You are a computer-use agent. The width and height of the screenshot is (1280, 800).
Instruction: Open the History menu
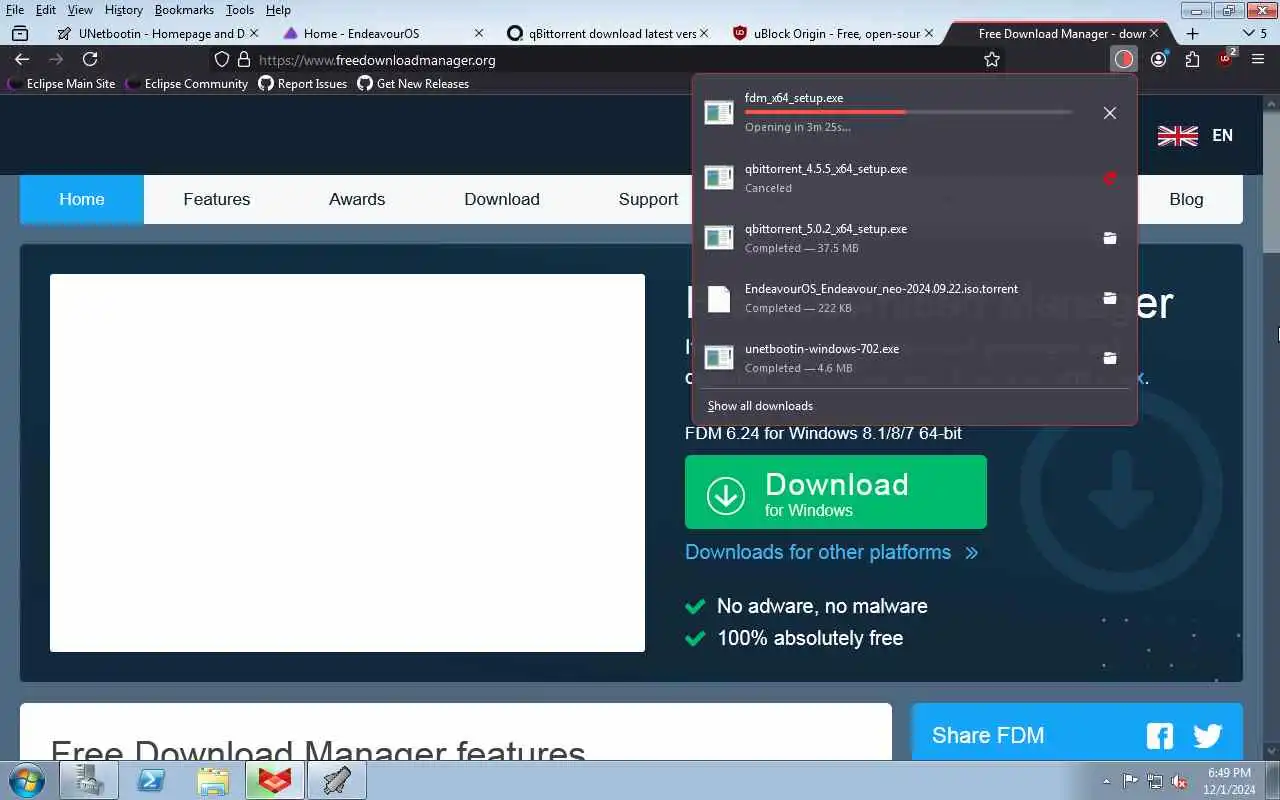[x=123, y=10]
